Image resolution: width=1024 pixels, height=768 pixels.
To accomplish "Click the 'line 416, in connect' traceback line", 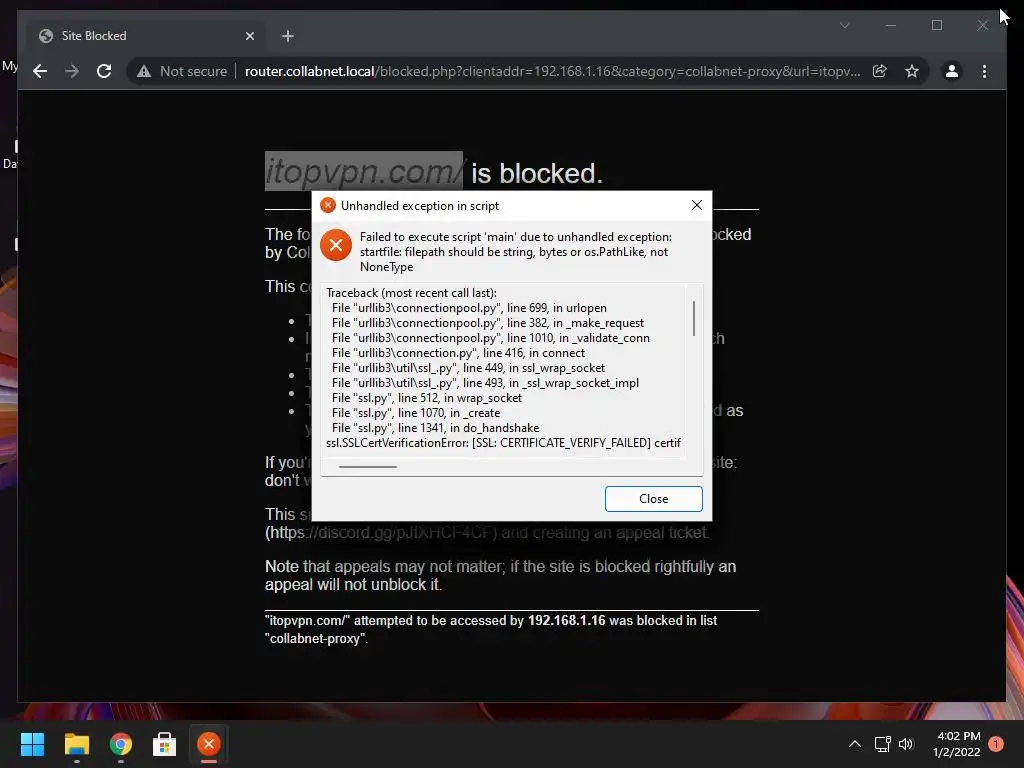I will pos(458,353).
